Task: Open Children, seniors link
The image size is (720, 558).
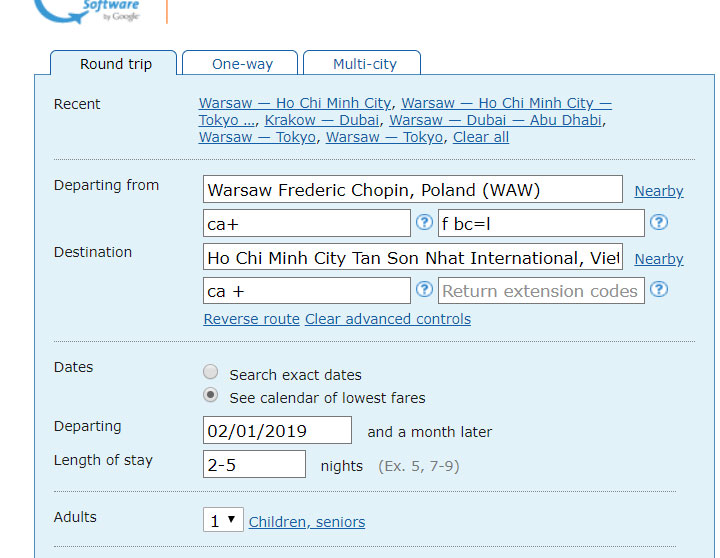Action: [307, 522]
